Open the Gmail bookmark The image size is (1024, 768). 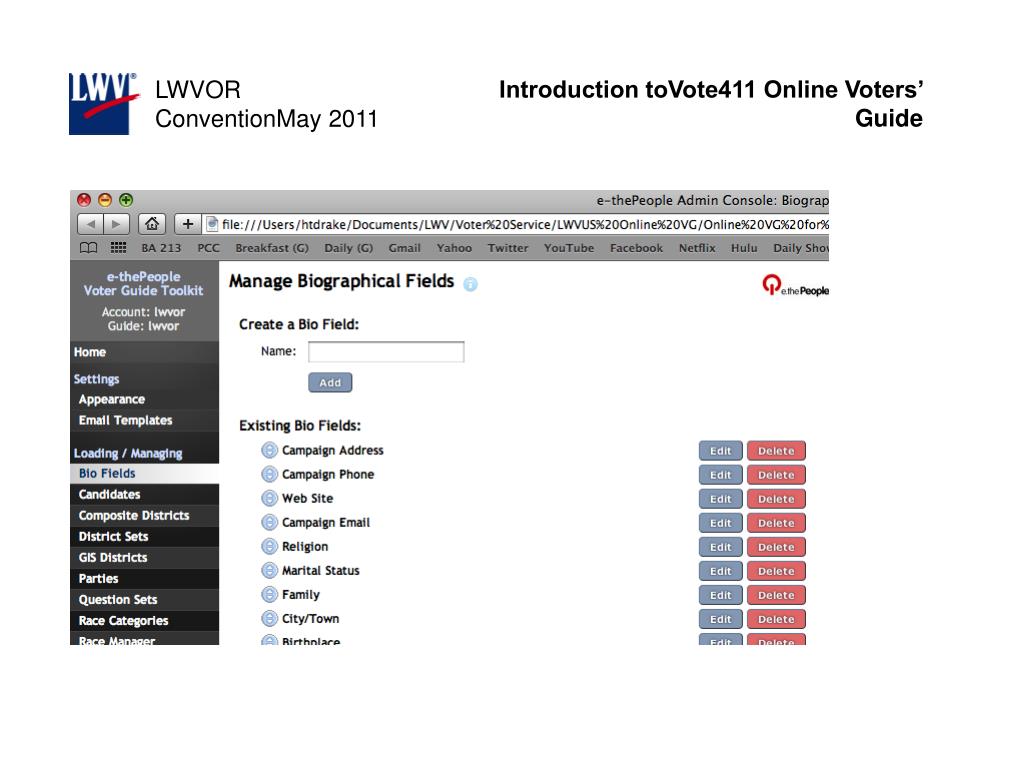click(x=404, y=248)
